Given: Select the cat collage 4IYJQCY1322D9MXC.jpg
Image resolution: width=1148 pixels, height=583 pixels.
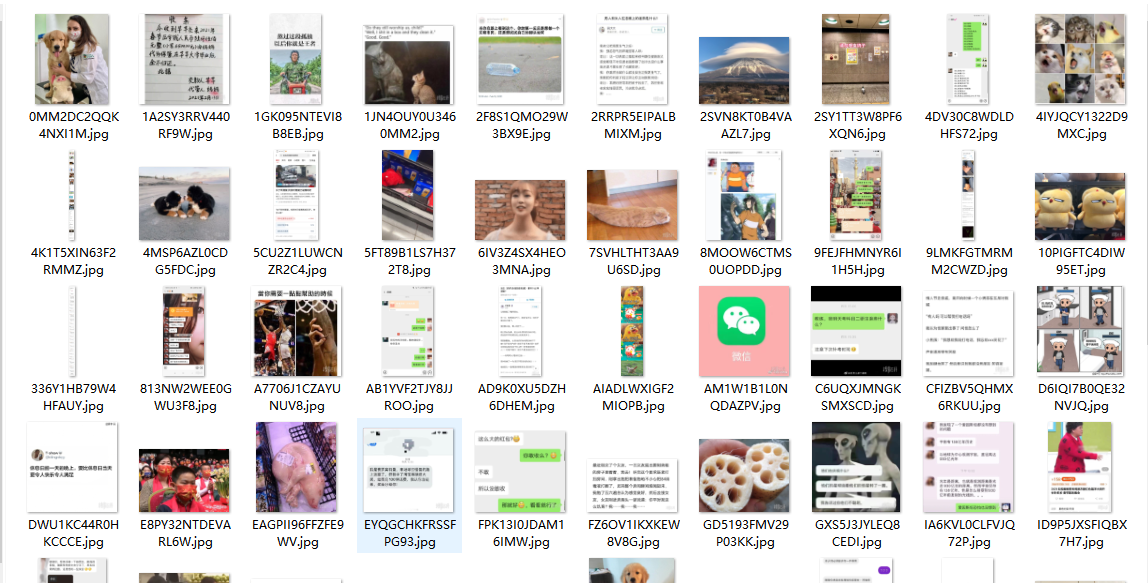Looking at the screenshot, I should click(1080, 59).
